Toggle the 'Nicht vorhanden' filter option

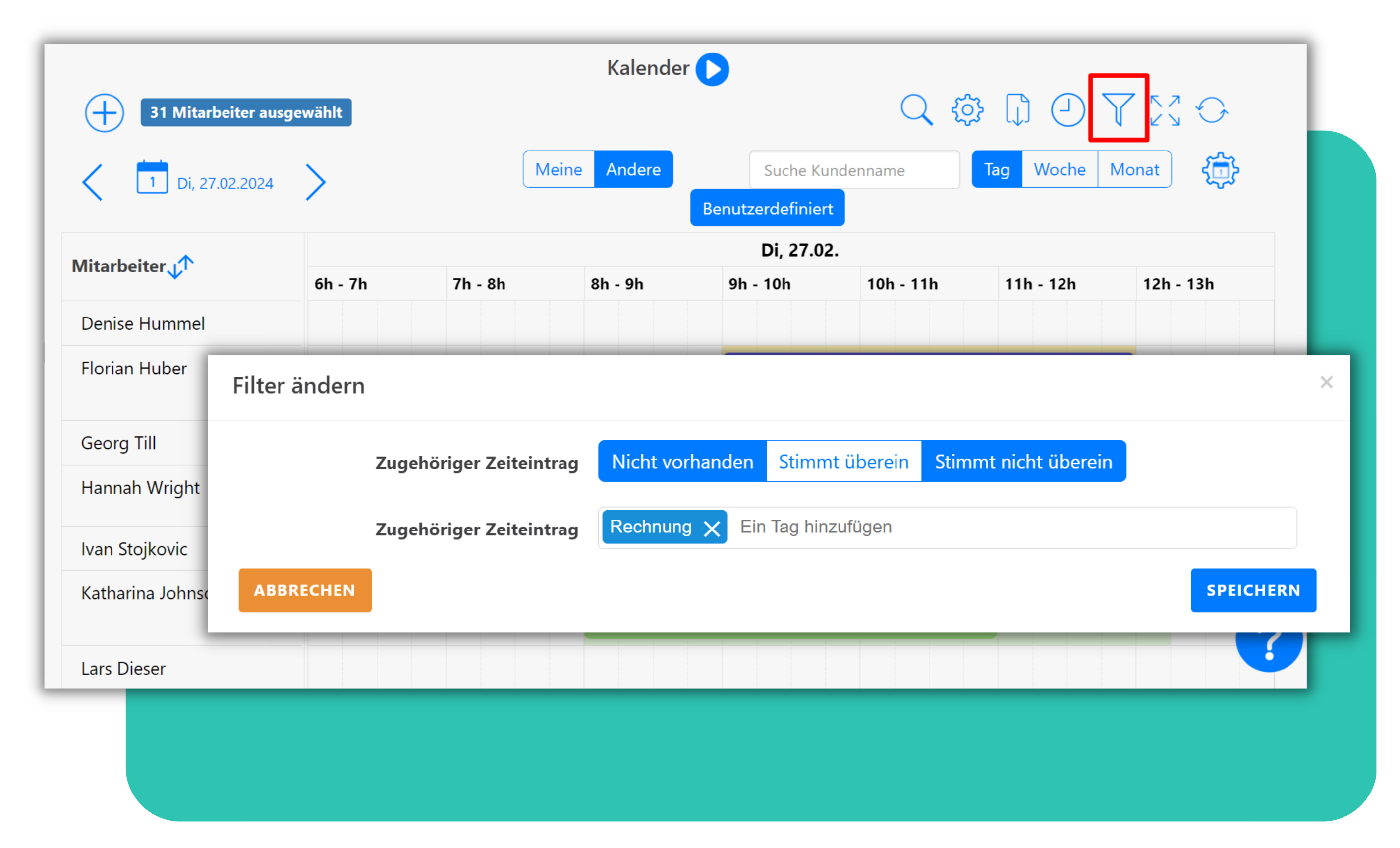click(x=682, y=461)
